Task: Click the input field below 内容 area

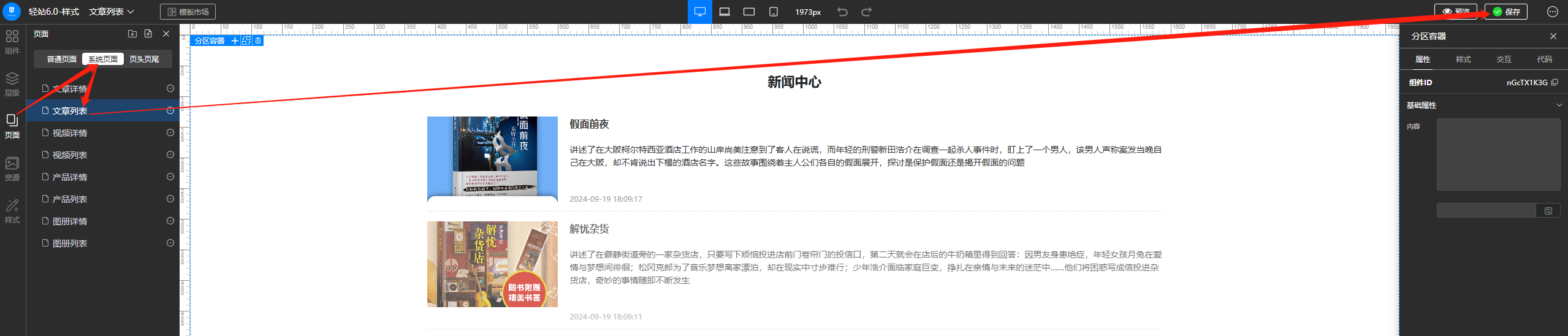Action: click(x=1486, y=211)
